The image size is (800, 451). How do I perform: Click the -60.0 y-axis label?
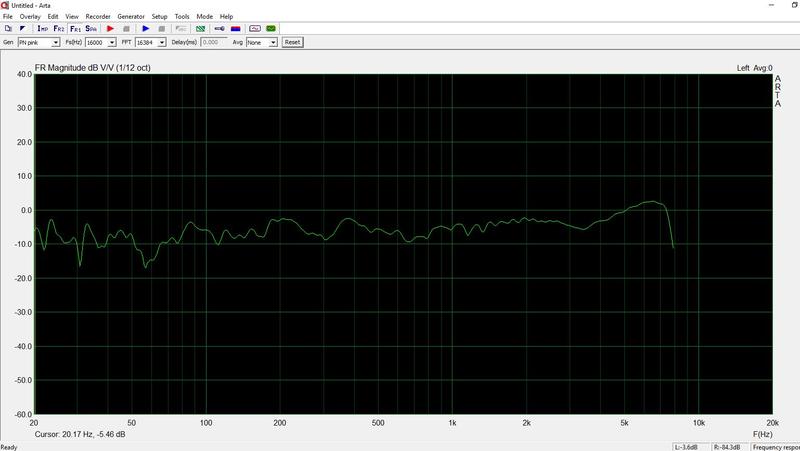pyautogui.click(x=23, y=414)
